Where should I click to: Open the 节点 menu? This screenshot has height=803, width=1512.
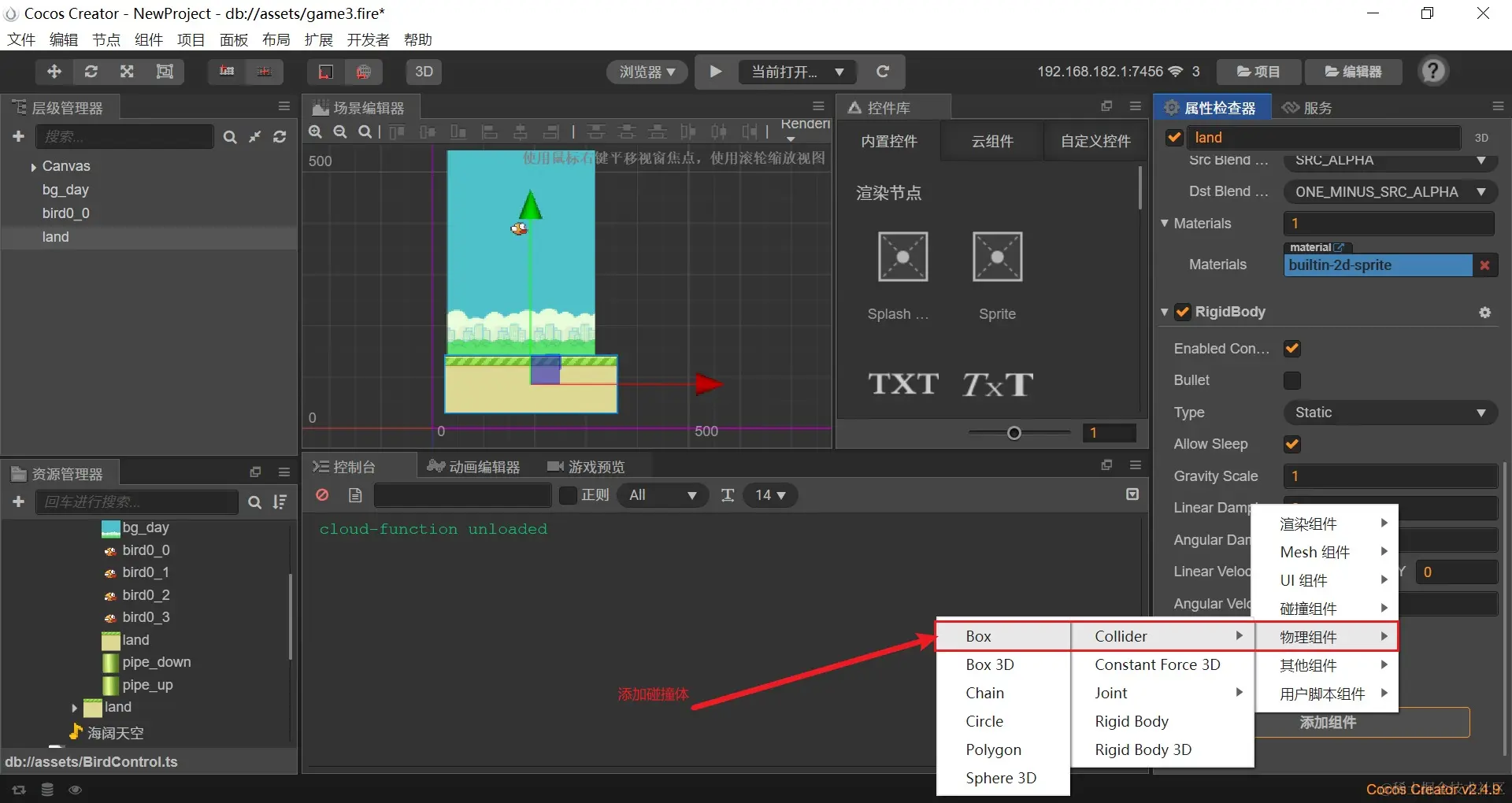coord(106,39)
